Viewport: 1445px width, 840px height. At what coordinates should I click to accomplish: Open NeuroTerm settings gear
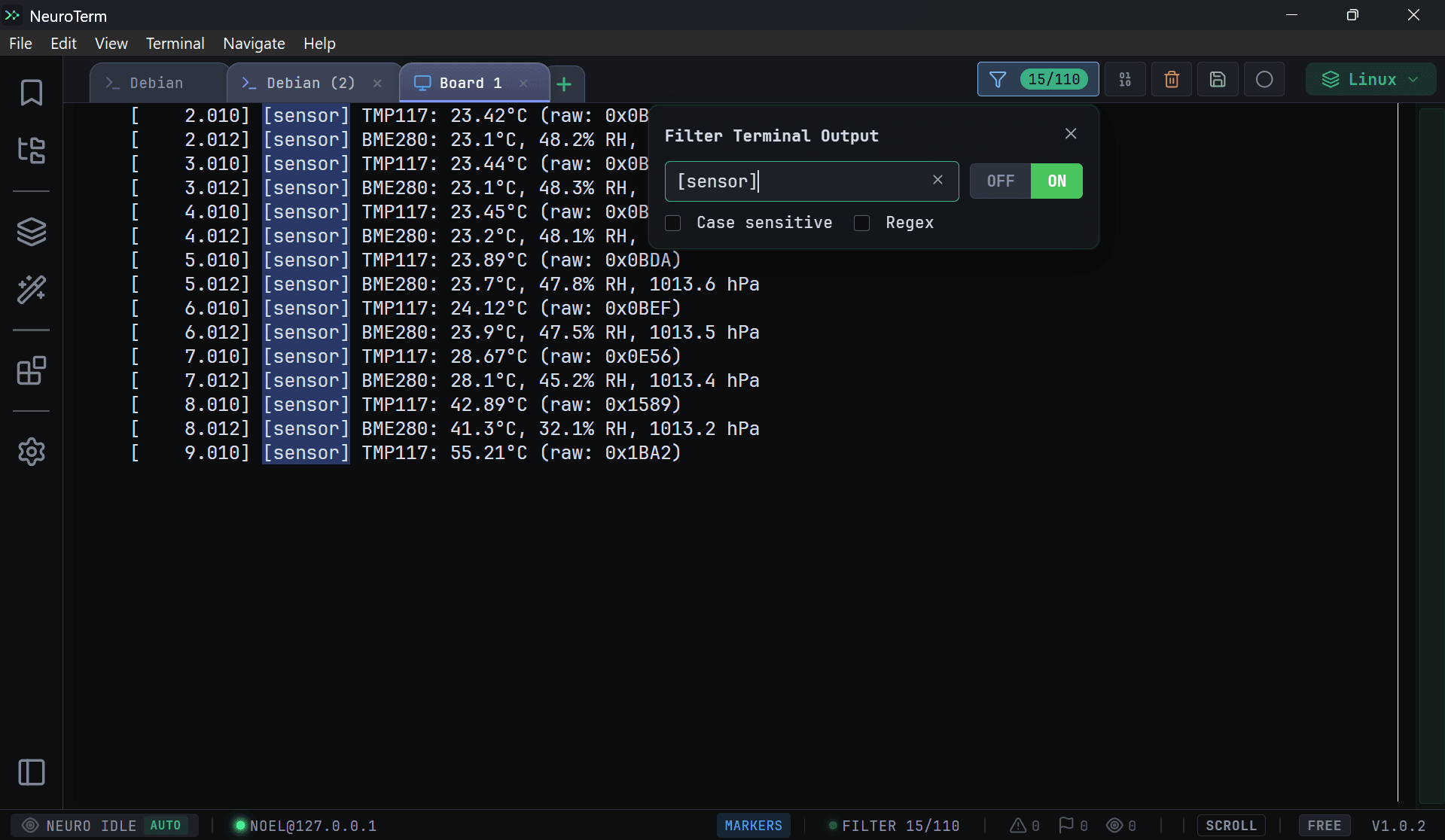[x=31, y=452]
